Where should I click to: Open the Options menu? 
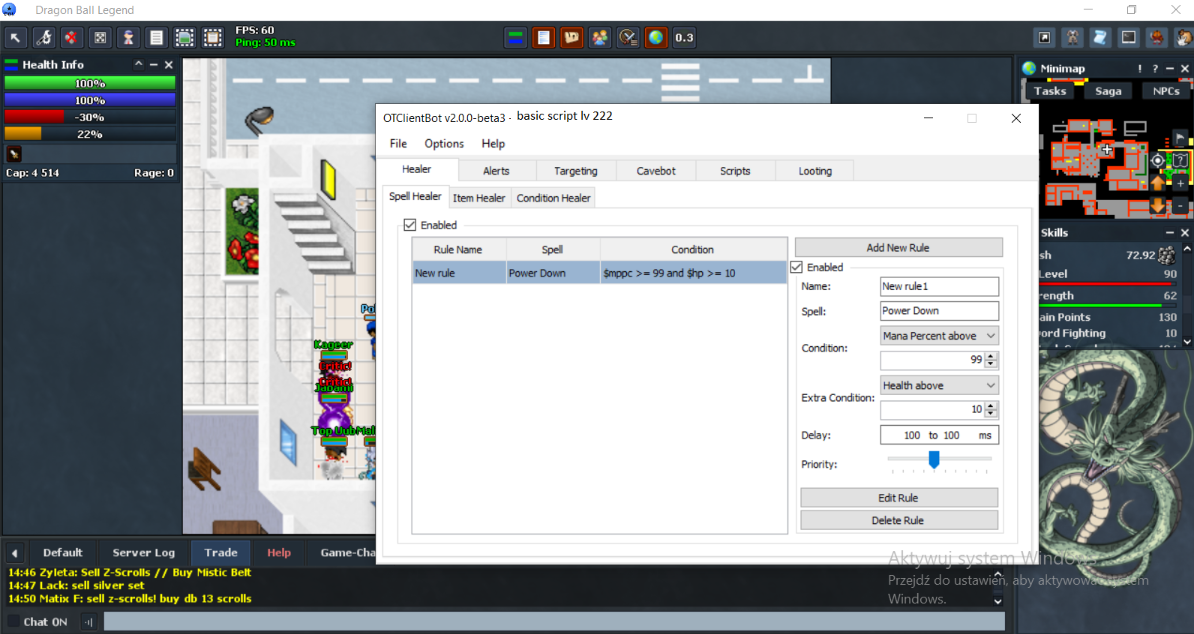tap(444, 144)
